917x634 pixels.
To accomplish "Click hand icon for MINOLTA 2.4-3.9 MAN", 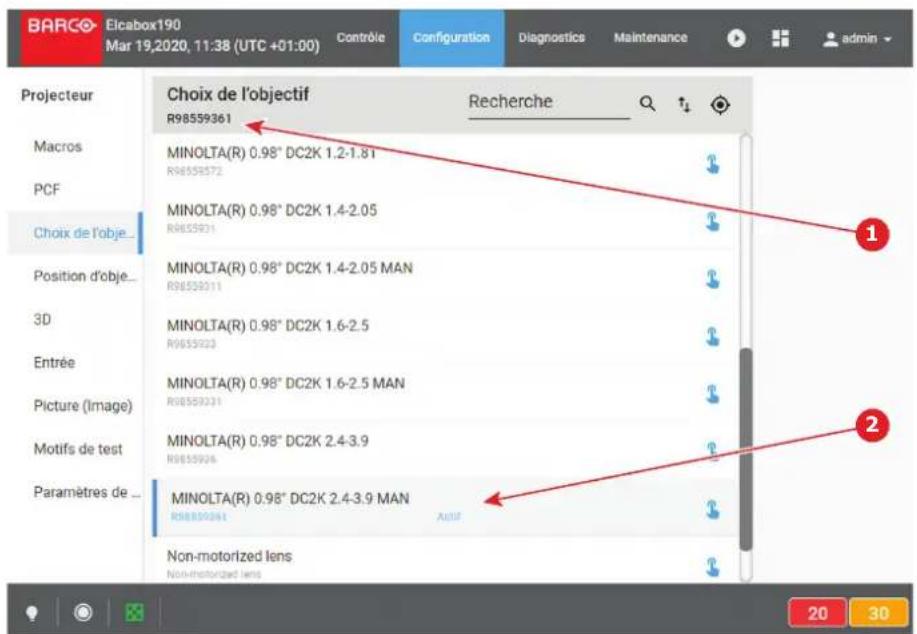I will pyautogui.click(x=712, y=509).
